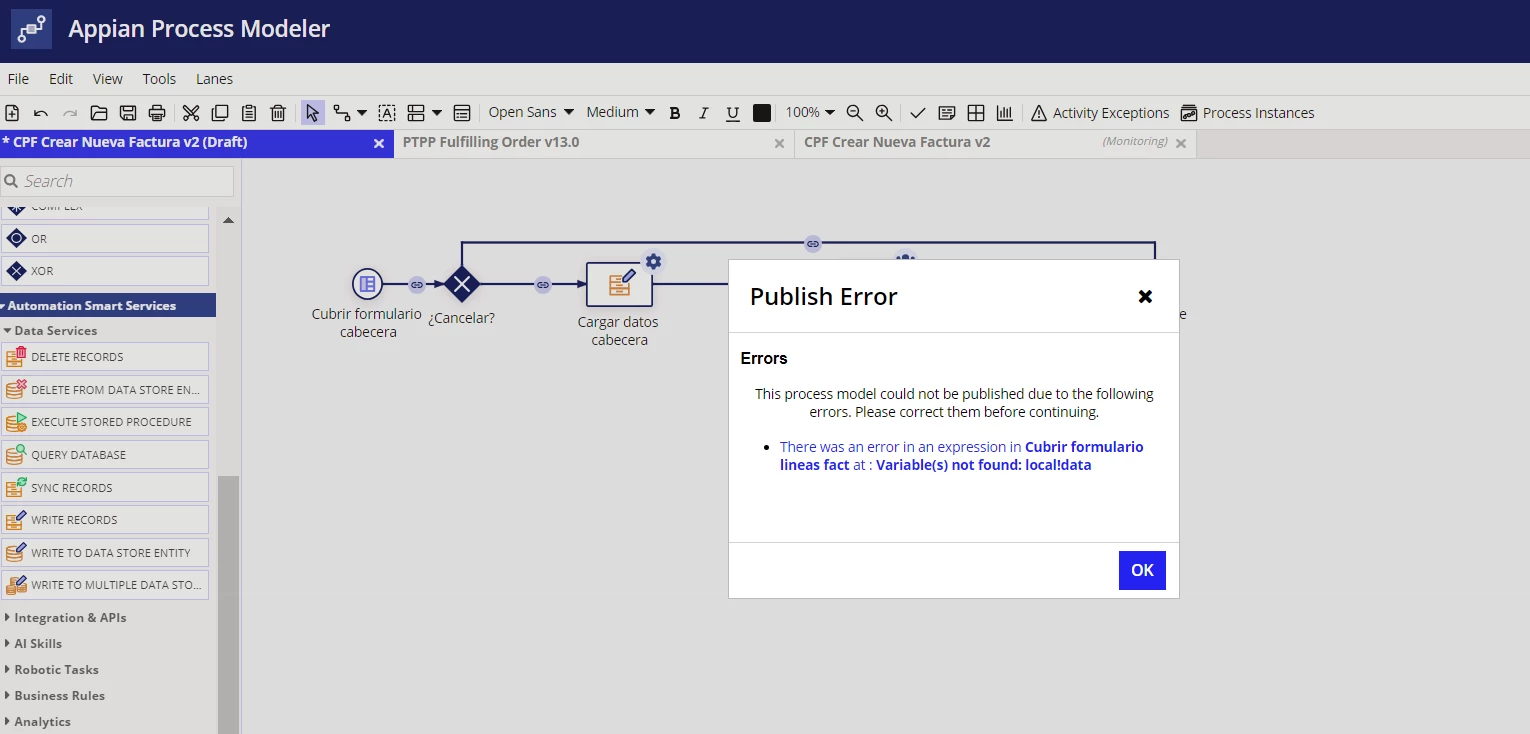Select the Cargar datos cabecera node
The height and width of the screenshot is (734, 1530).
(619, 286)
